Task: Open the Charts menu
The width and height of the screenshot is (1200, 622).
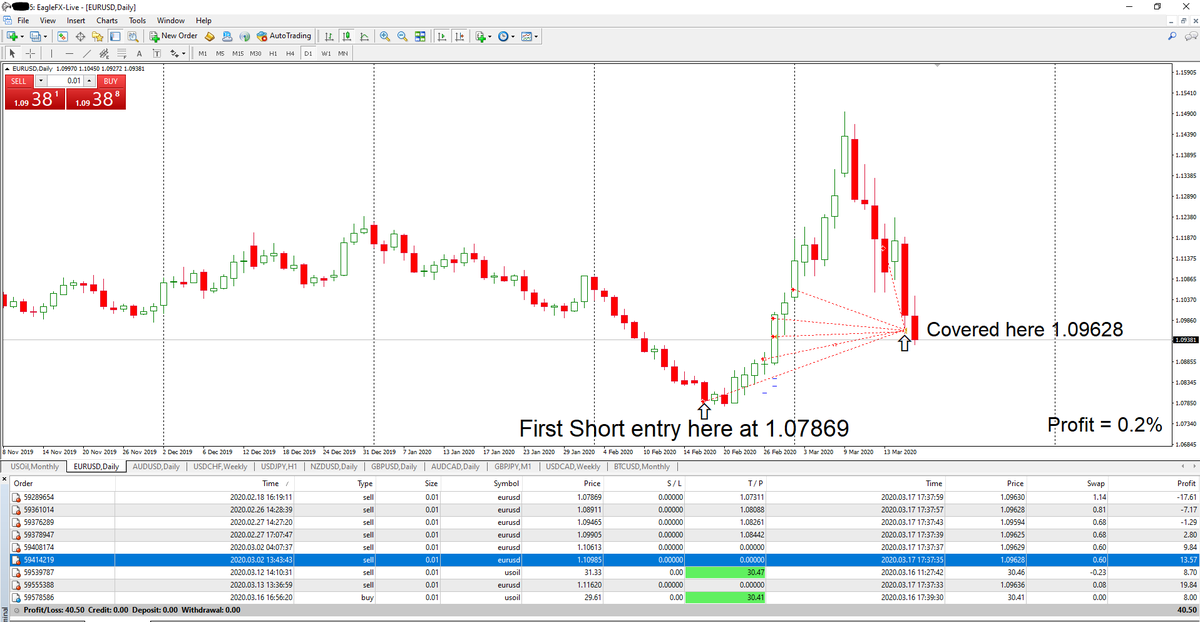Action: coord(107,20)
